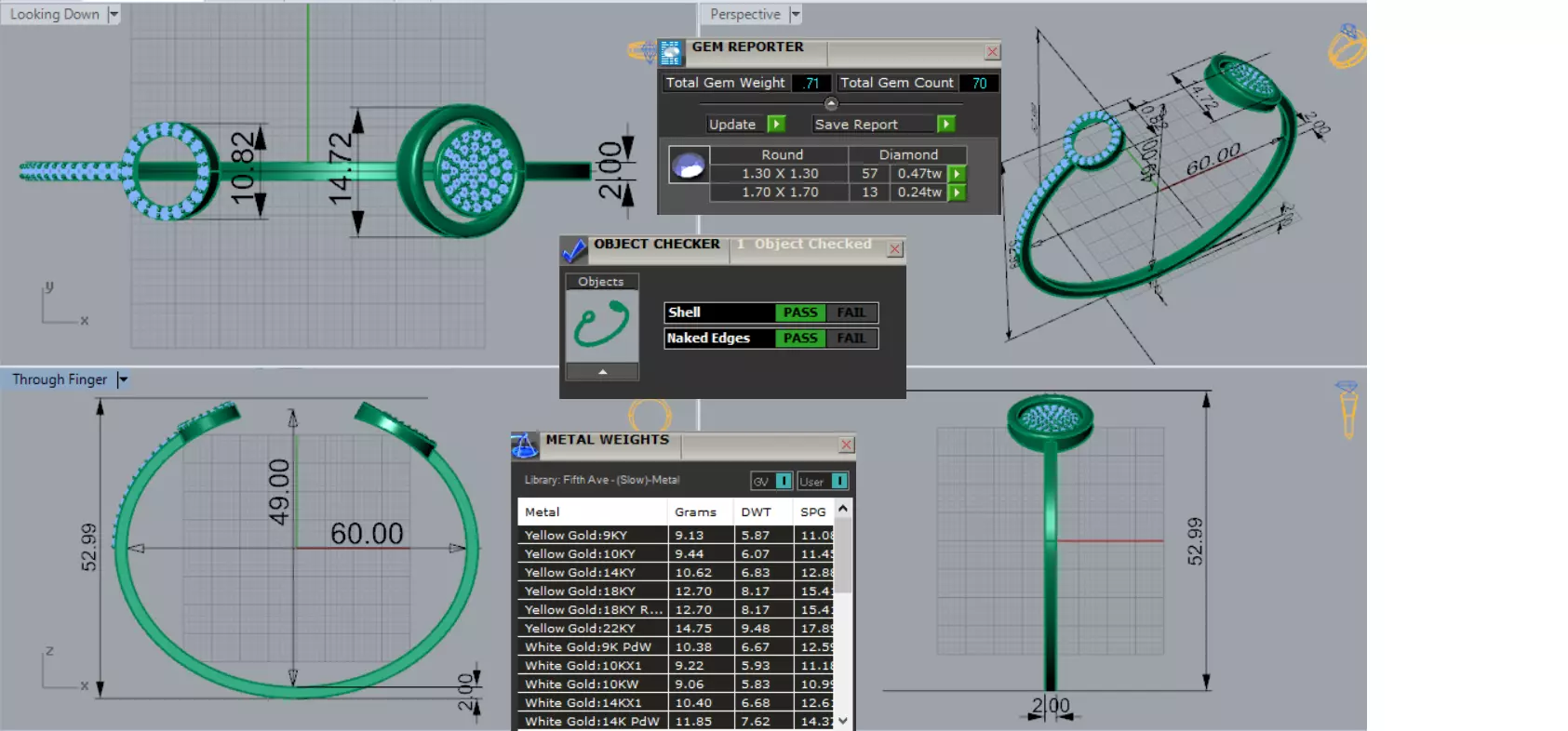The width and height of the screenshot is (1568, 731).
Task: Adjust the Gem Reporter slider handle
Action: click(x=831, y=103)
